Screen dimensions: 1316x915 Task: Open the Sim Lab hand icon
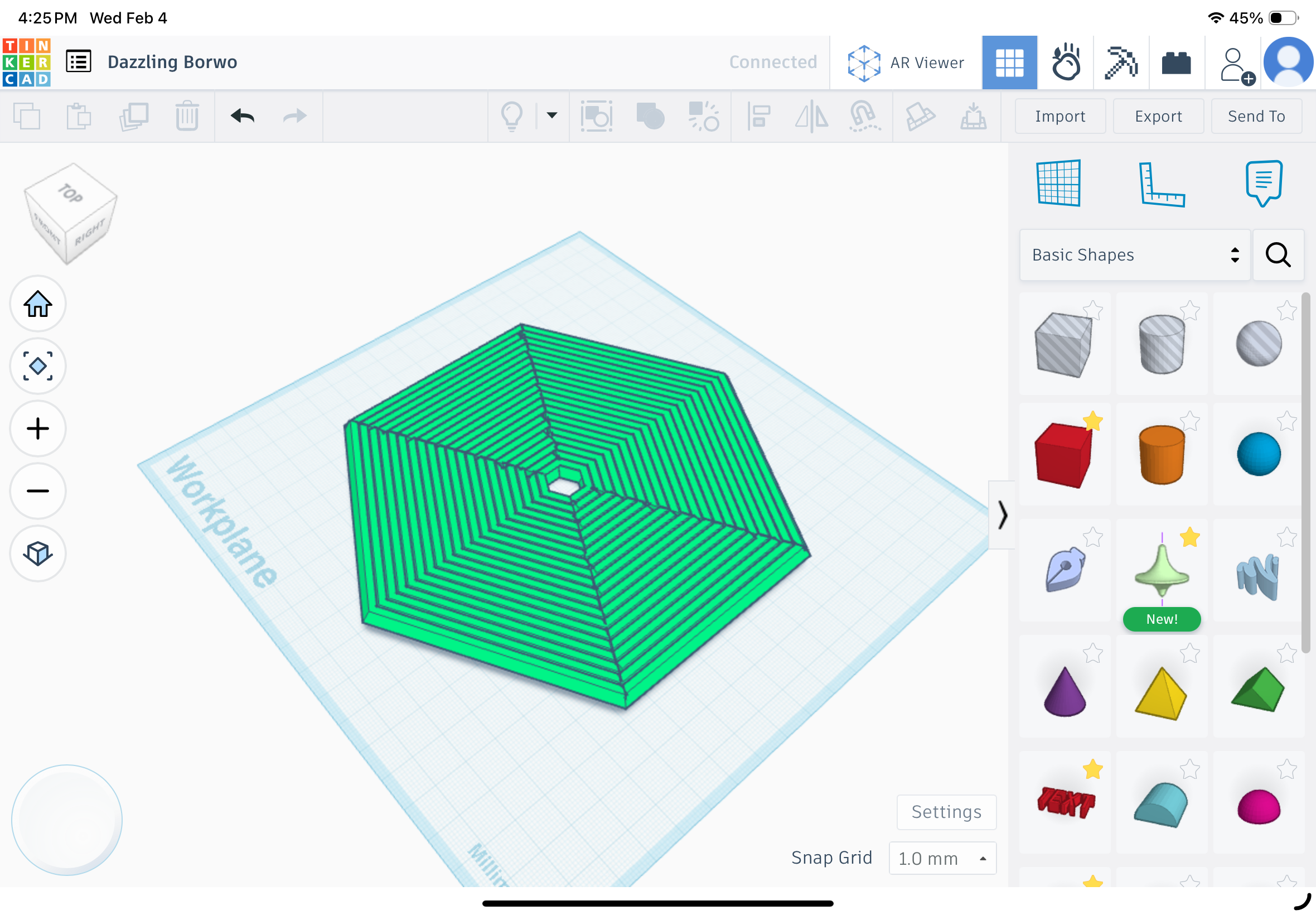[1066, 62]
